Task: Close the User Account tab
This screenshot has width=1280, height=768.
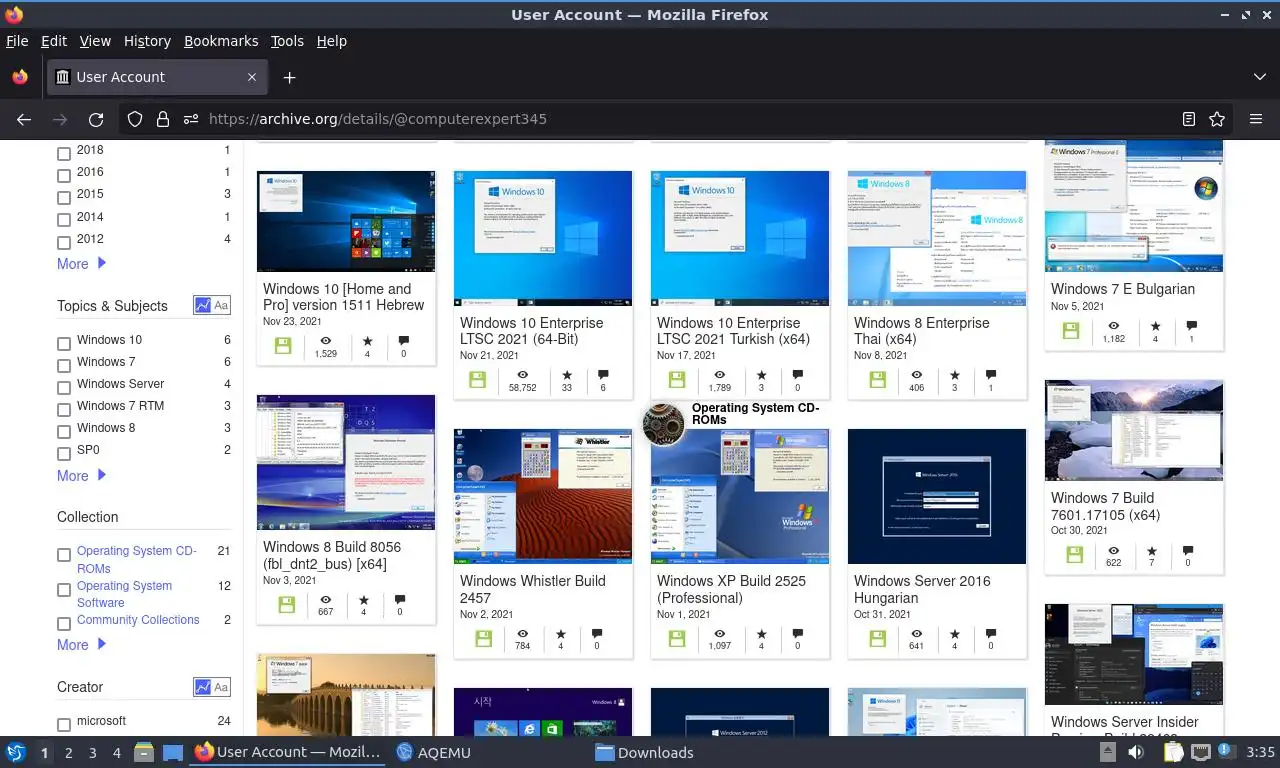Action: point(252,77)
